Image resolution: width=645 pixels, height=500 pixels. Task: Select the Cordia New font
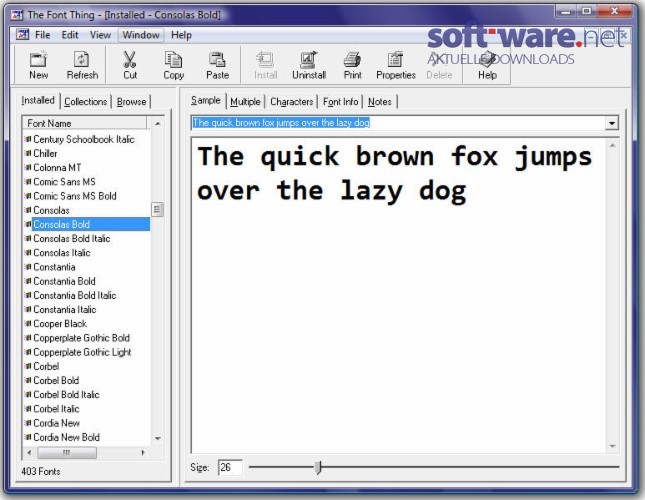[x=56, y=423]
